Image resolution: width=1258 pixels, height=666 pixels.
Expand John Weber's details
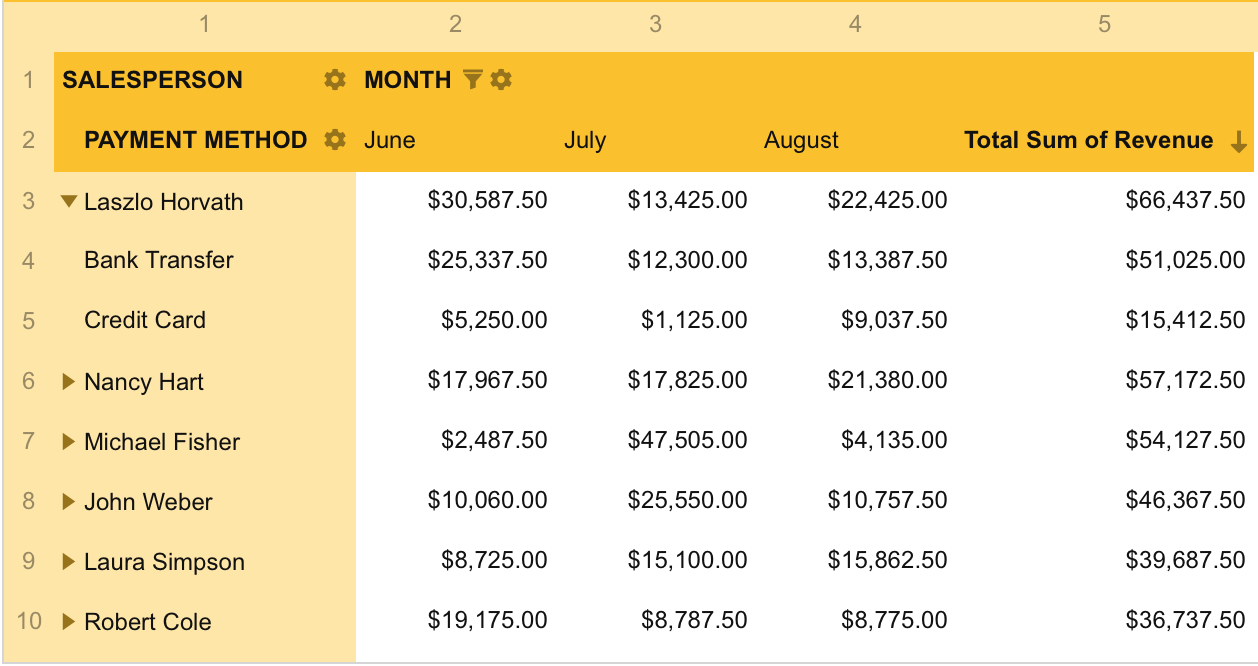pyautogui.click(x=70, y=501)
